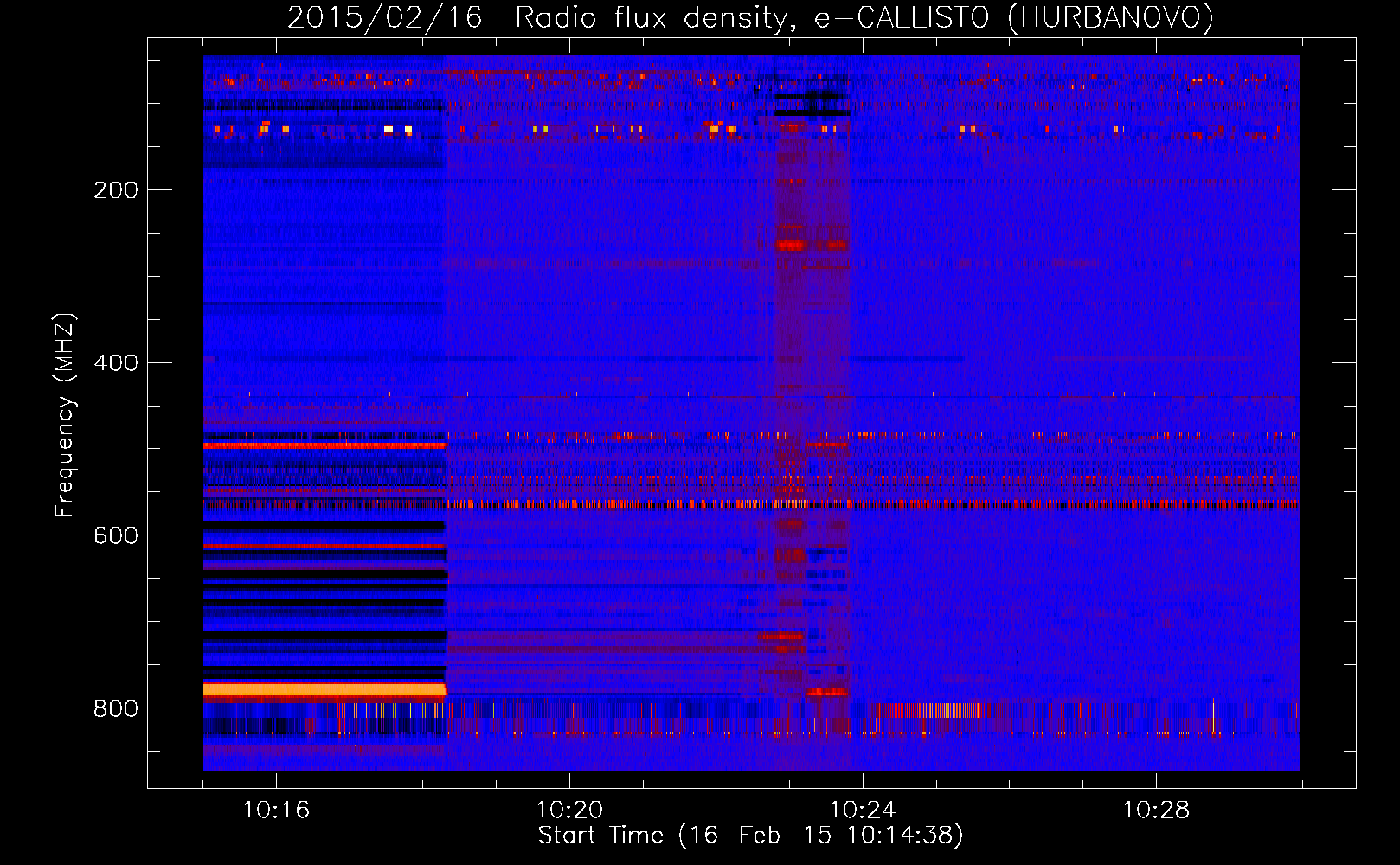Click the "Start Time (16-Feb-15 10:14:38)" label

750,836
